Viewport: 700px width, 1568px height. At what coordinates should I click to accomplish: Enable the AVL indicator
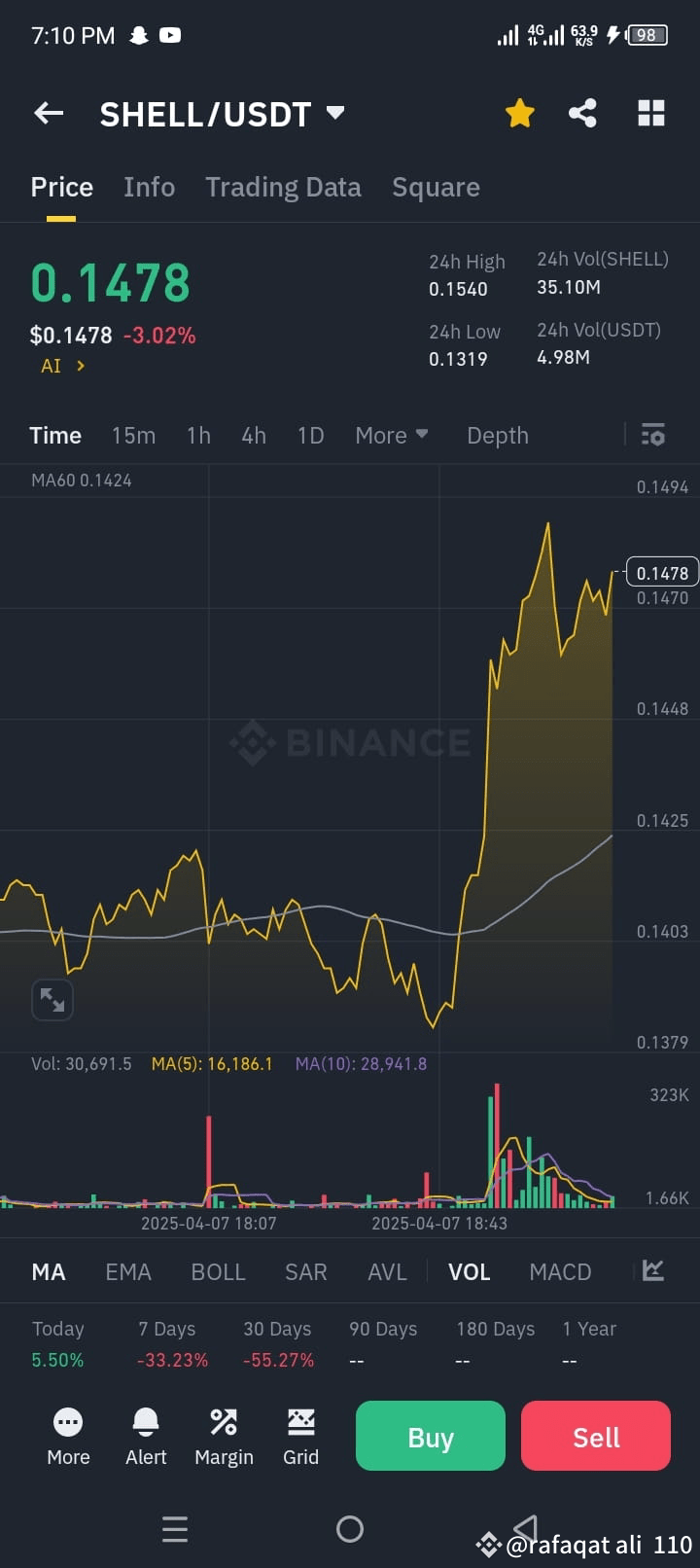[387, 1271]
